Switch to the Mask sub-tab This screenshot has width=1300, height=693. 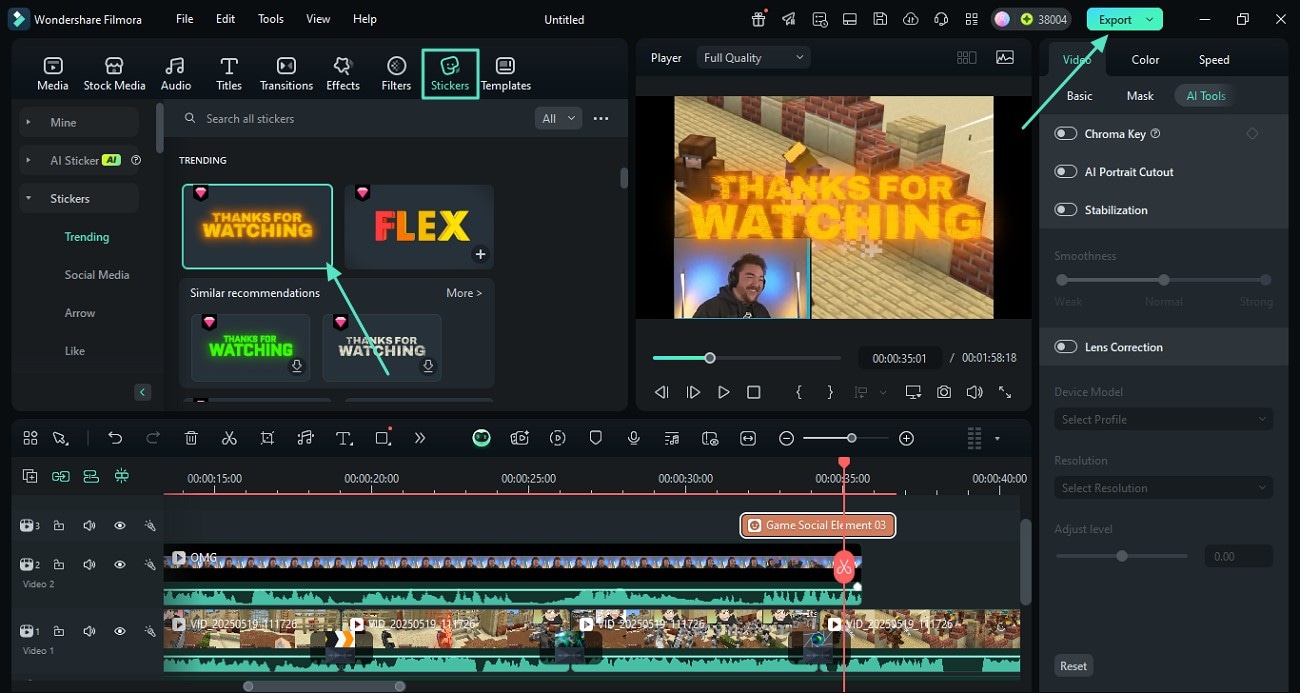coord(1140,96)
